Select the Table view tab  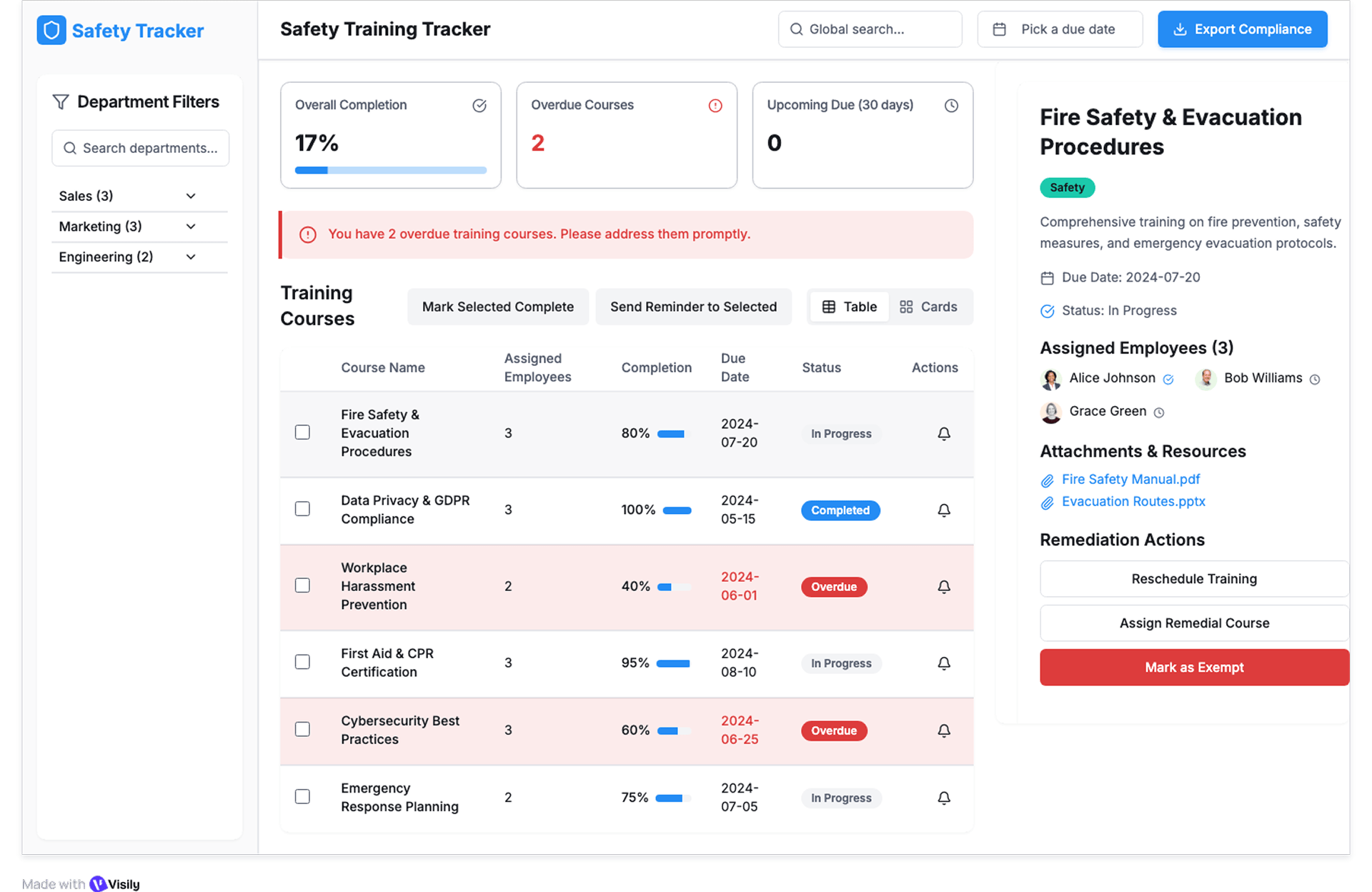point(849,307)
